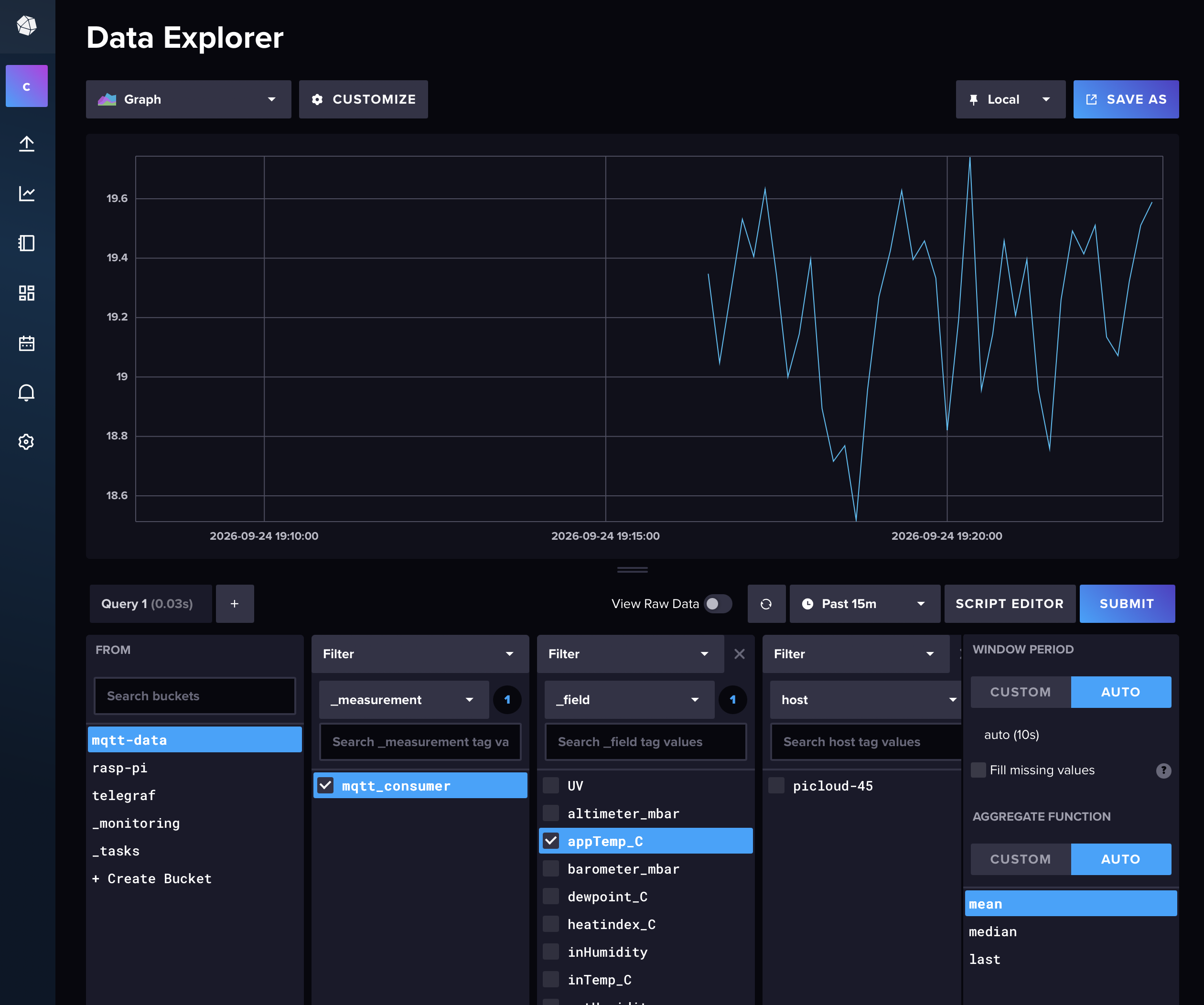This screenshot has width=1204, height=1005.
Task: Open Settings gear icon in sidebar
Action: [26, 442]
